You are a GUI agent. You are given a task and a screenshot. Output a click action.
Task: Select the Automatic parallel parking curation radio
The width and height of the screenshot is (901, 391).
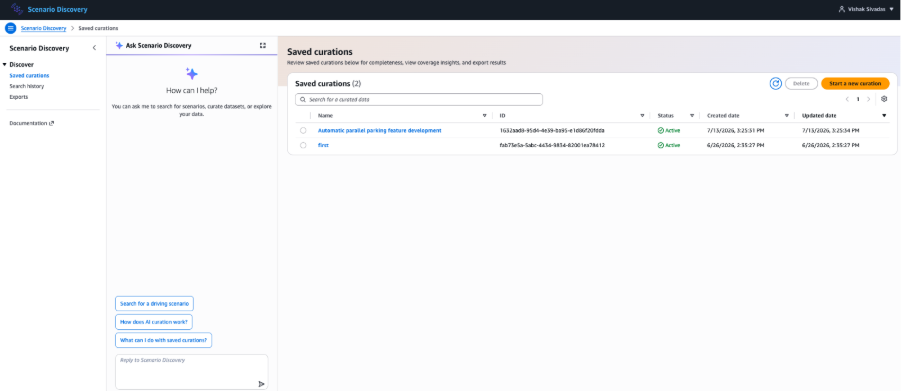coord(303,131)
